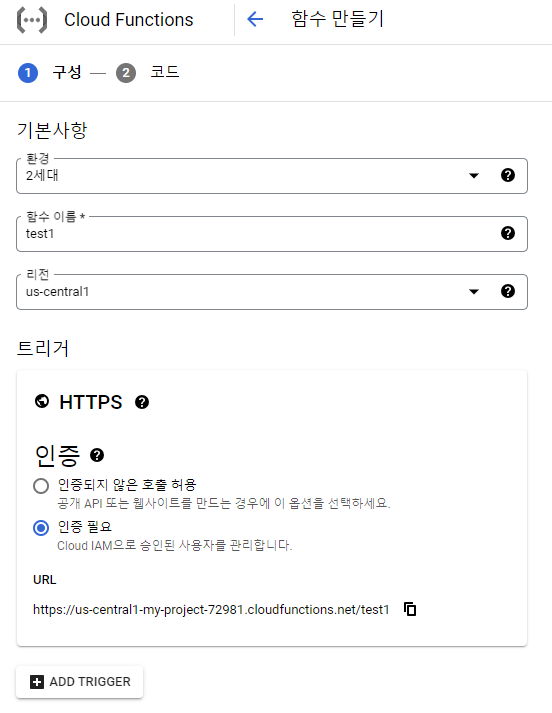Image resolution: width=552 pixels, height=713 pixels.
Task: Click the Cloud Functions logo icon
Action: click(32, 20)
